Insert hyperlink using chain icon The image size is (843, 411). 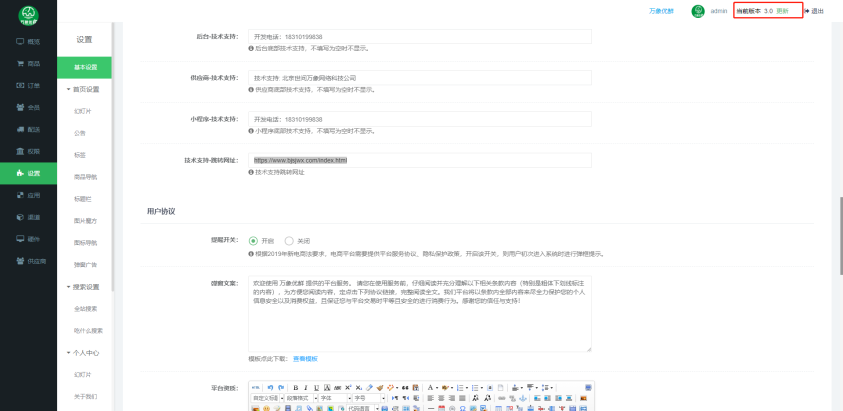[502, 398]
